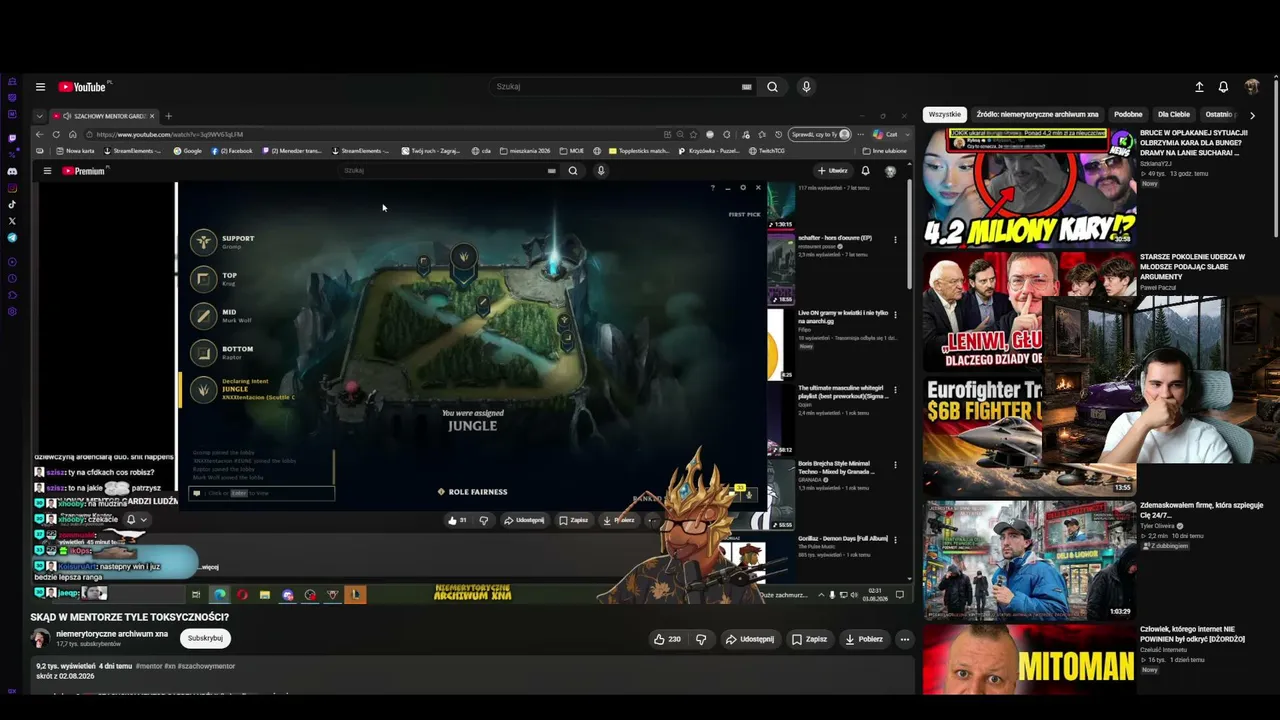The image size is (1280, 720).
Task: Open options for schafter - hors d'oeuvre video
Action: click(895, 239)
